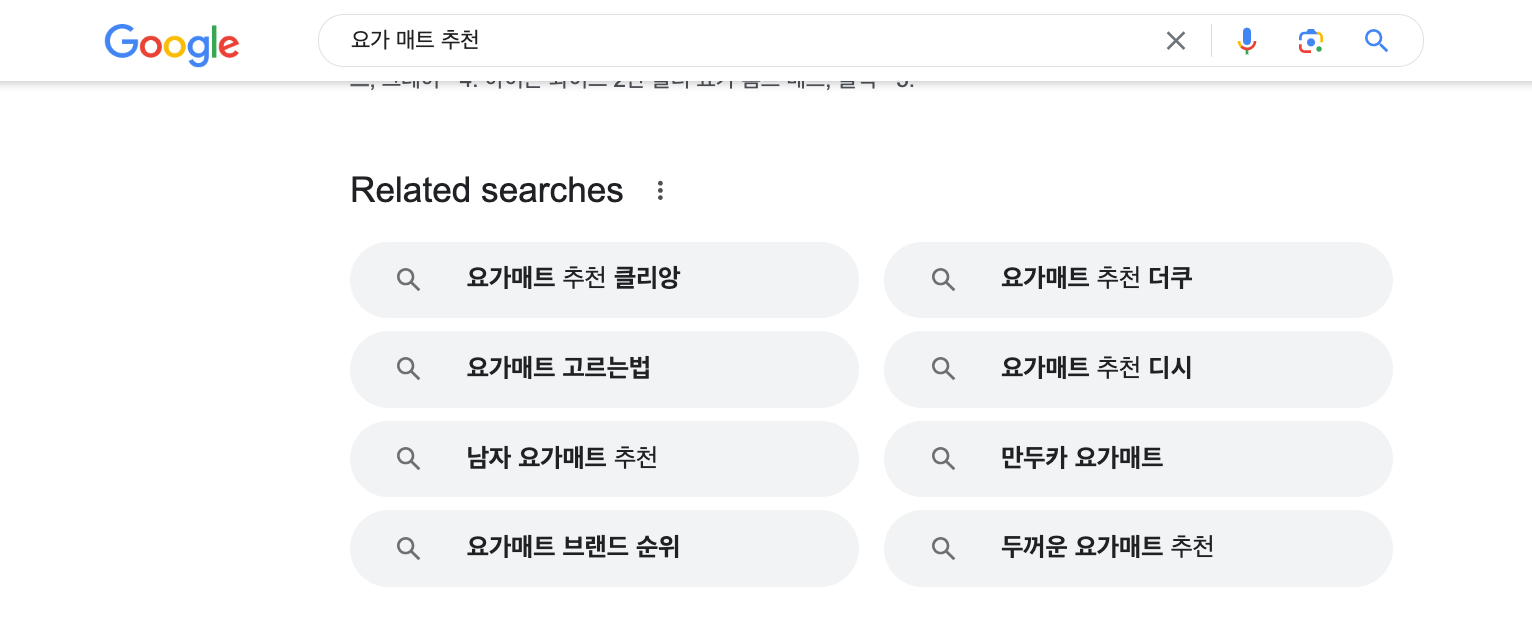Click the magnifier icon beside 만두카 요가매트

click(x=943, y=458)
